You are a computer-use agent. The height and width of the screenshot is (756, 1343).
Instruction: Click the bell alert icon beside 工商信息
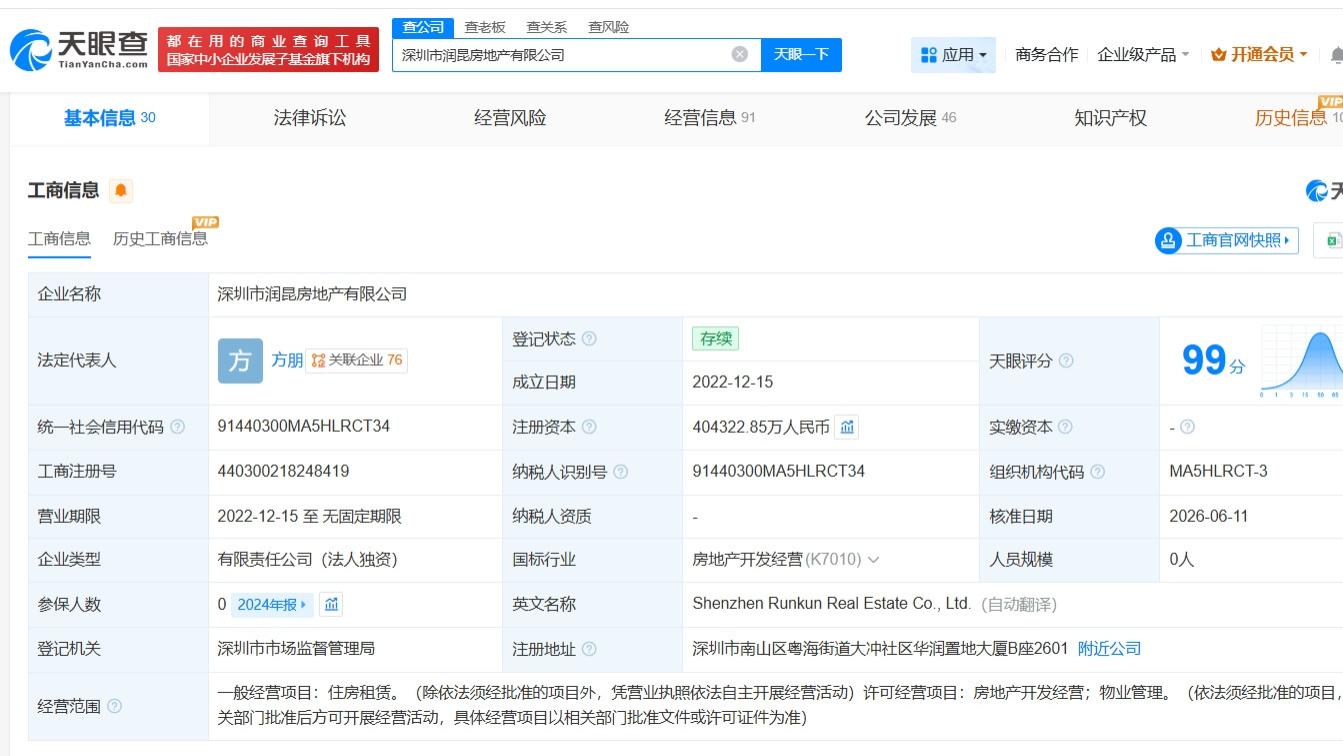click(x=121, y=190)
